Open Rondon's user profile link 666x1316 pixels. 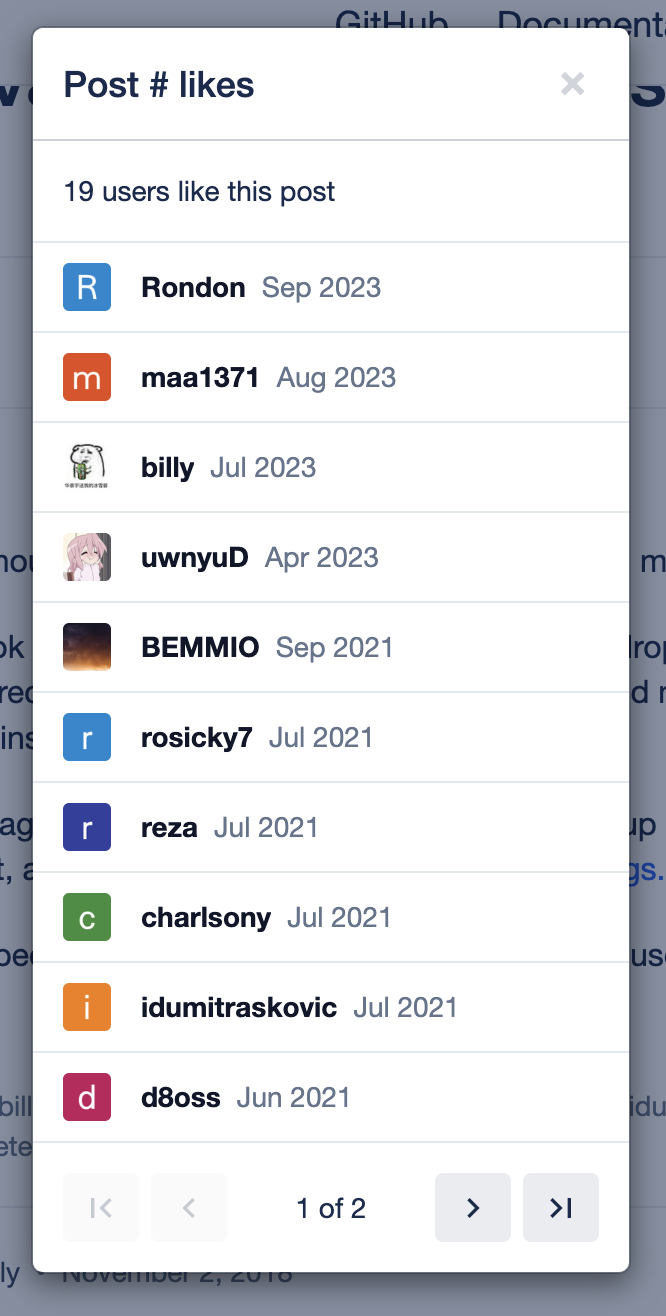click(193, 288)
